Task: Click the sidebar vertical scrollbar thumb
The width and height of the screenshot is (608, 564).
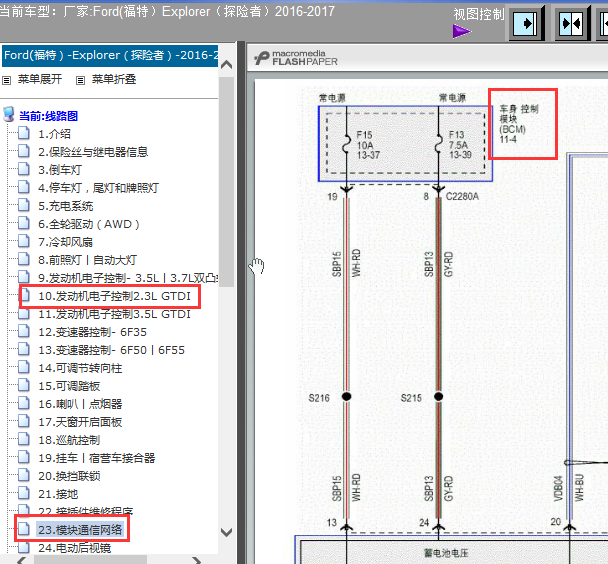Action: pyautogui.click(x=226, y=181)
